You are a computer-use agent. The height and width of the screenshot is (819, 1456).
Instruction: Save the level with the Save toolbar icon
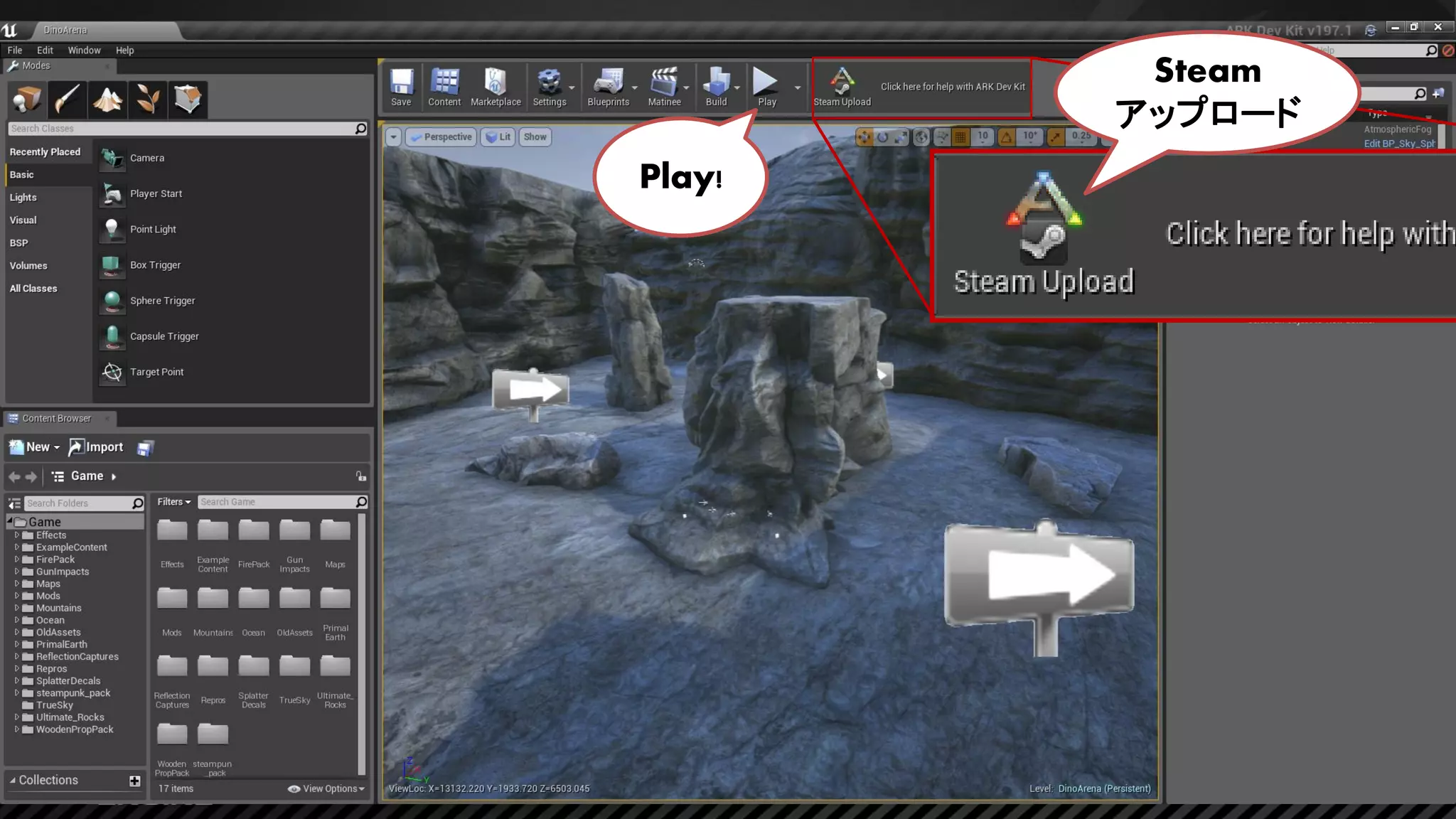pyautogui.click(x=401, y=87)
